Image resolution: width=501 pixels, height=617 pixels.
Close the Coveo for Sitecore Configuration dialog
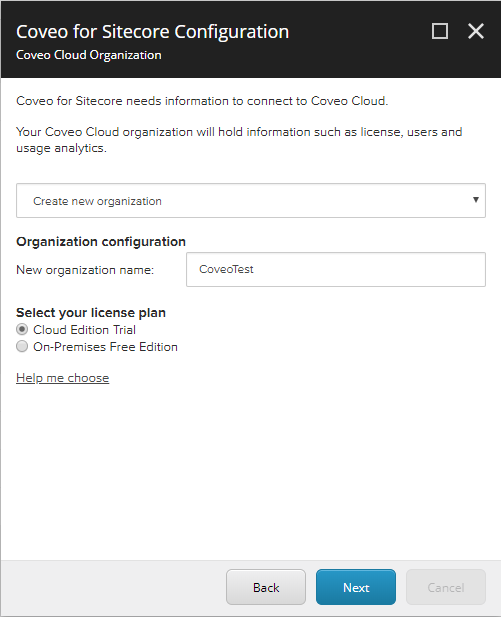[476, 31]
